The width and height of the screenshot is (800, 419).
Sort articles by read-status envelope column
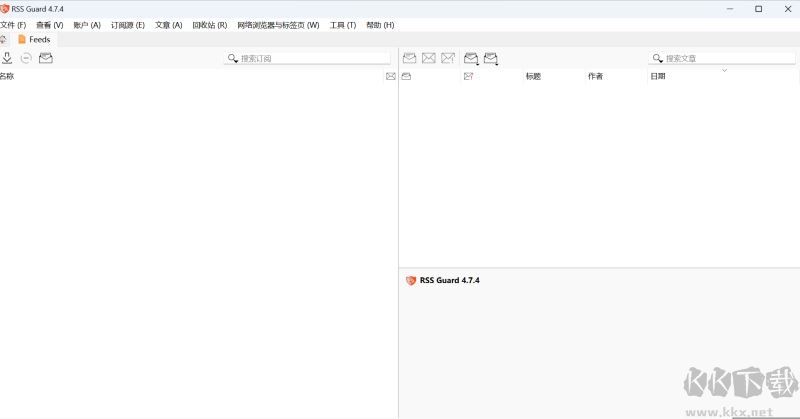point(406,76)
